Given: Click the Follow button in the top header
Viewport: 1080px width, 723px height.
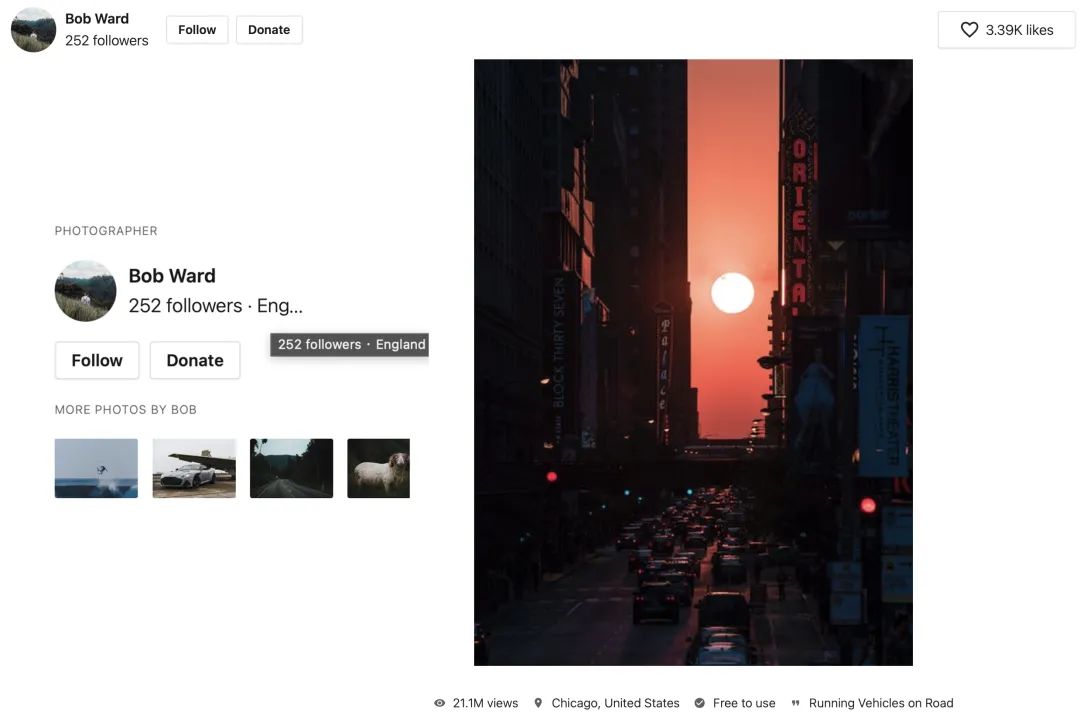Looking at the screenshot, I should (197, 30).
